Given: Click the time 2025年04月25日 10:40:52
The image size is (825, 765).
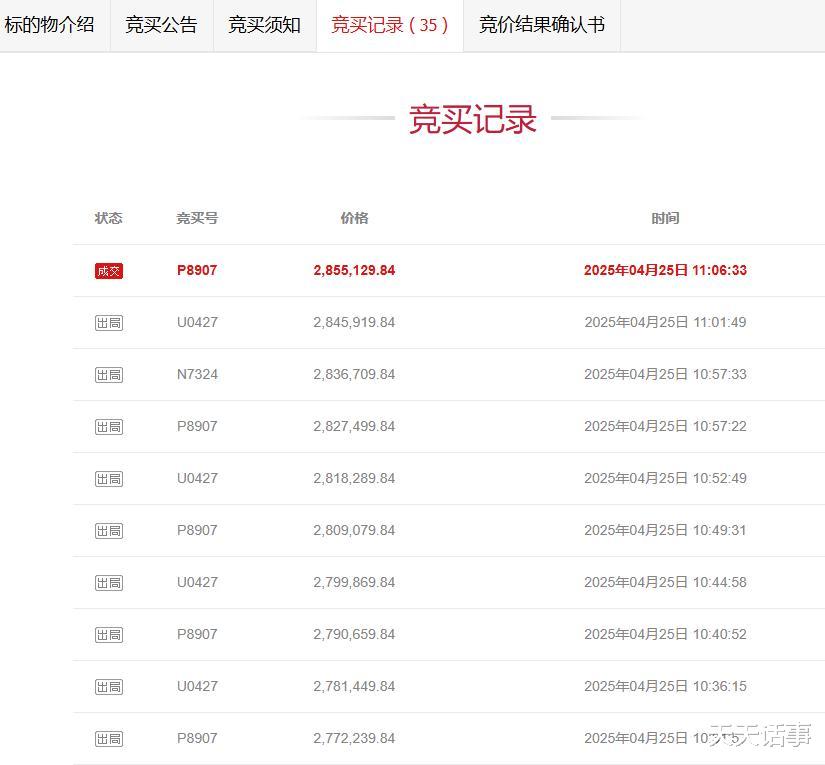Looking at the screenshot, I should coord(665,635).
